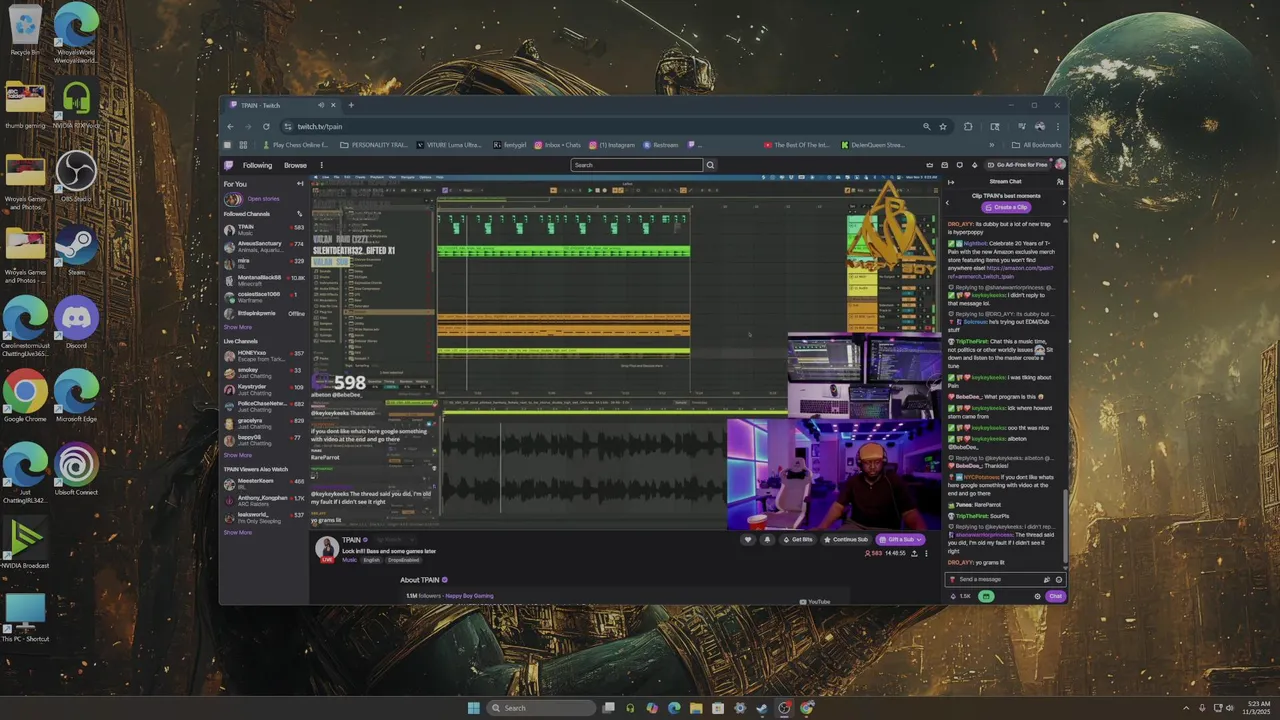Open NVIDIA Broadcast desktop icon
The height and width of the screenshot is (720, 1280).
[x=25, y=542]
